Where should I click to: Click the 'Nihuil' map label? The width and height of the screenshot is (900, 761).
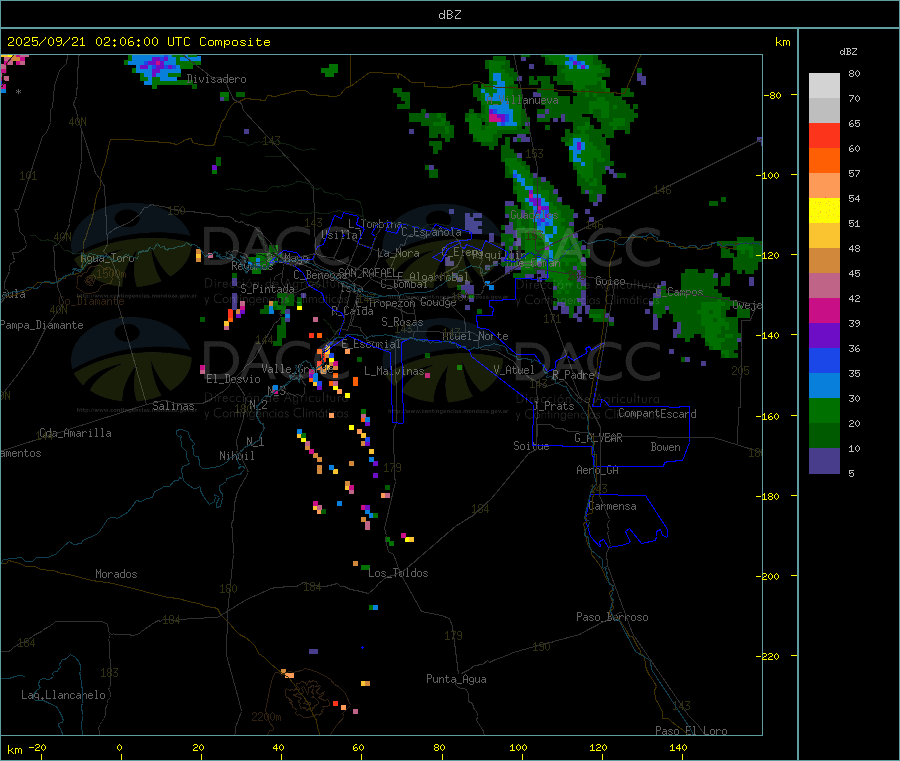(237, 456)
